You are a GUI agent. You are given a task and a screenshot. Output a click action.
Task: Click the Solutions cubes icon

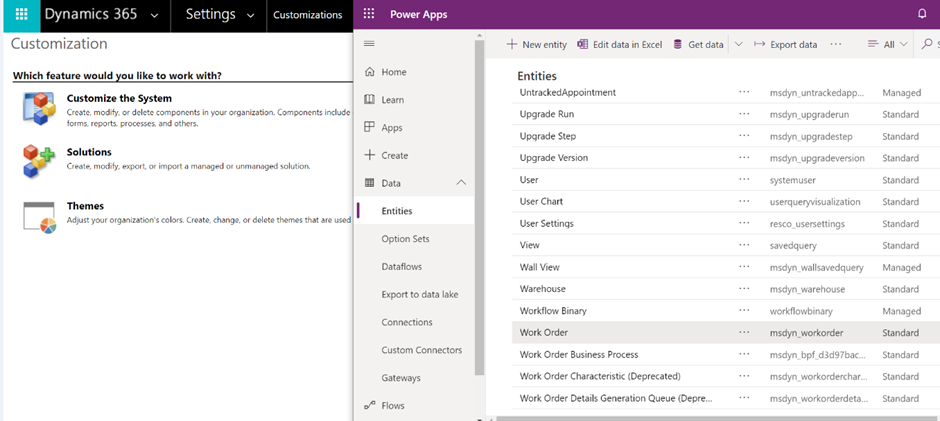[x=39, y=161]
